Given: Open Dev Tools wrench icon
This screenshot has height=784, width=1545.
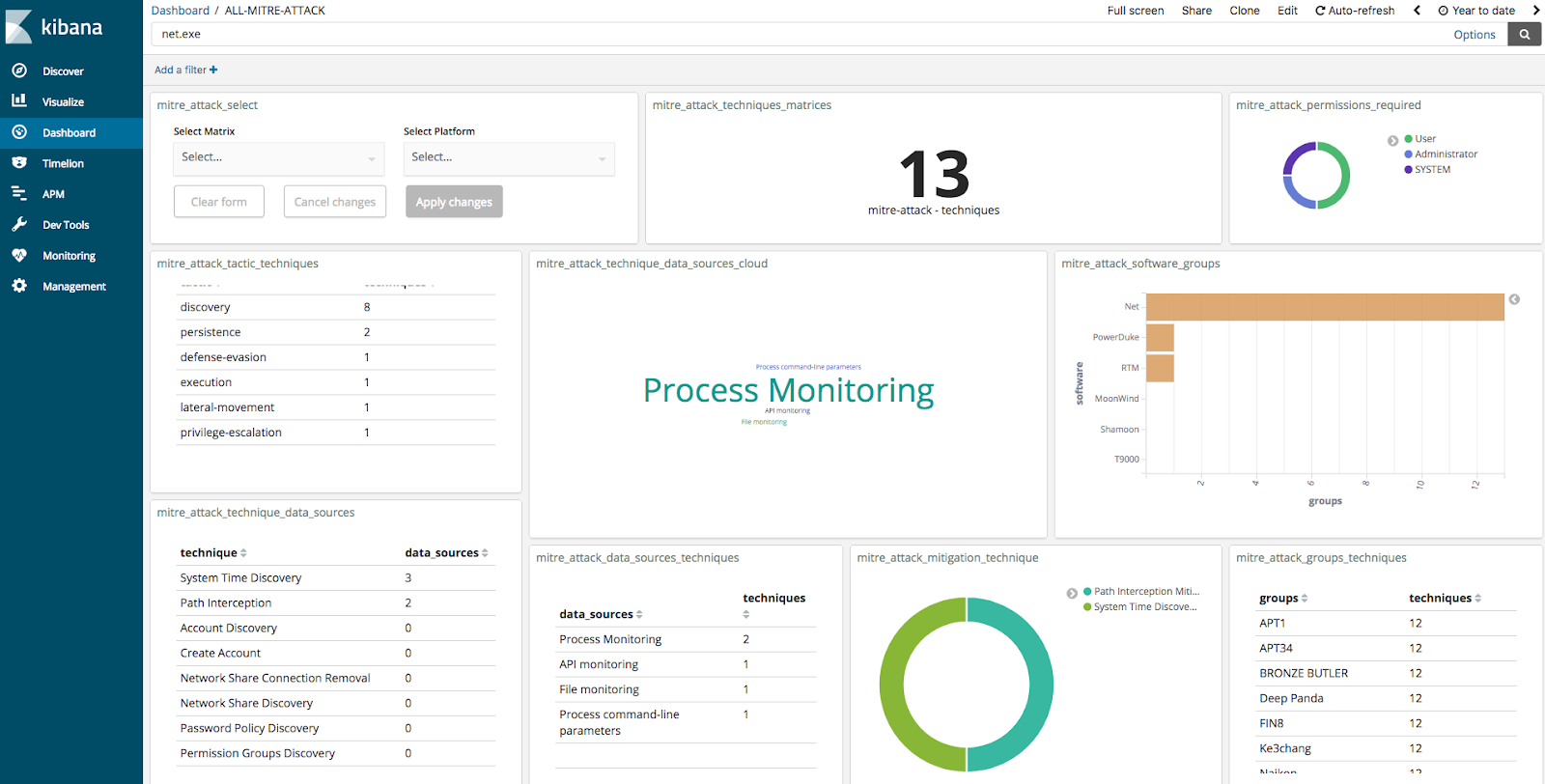Looking at the screenshot, I should point(19,224).
